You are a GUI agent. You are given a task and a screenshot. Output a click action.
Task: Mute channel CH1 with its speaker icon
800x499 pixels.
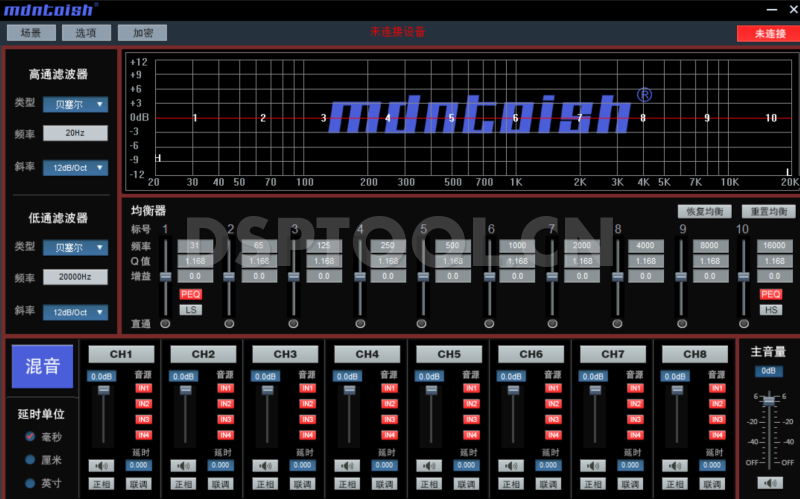click(101, 465)
